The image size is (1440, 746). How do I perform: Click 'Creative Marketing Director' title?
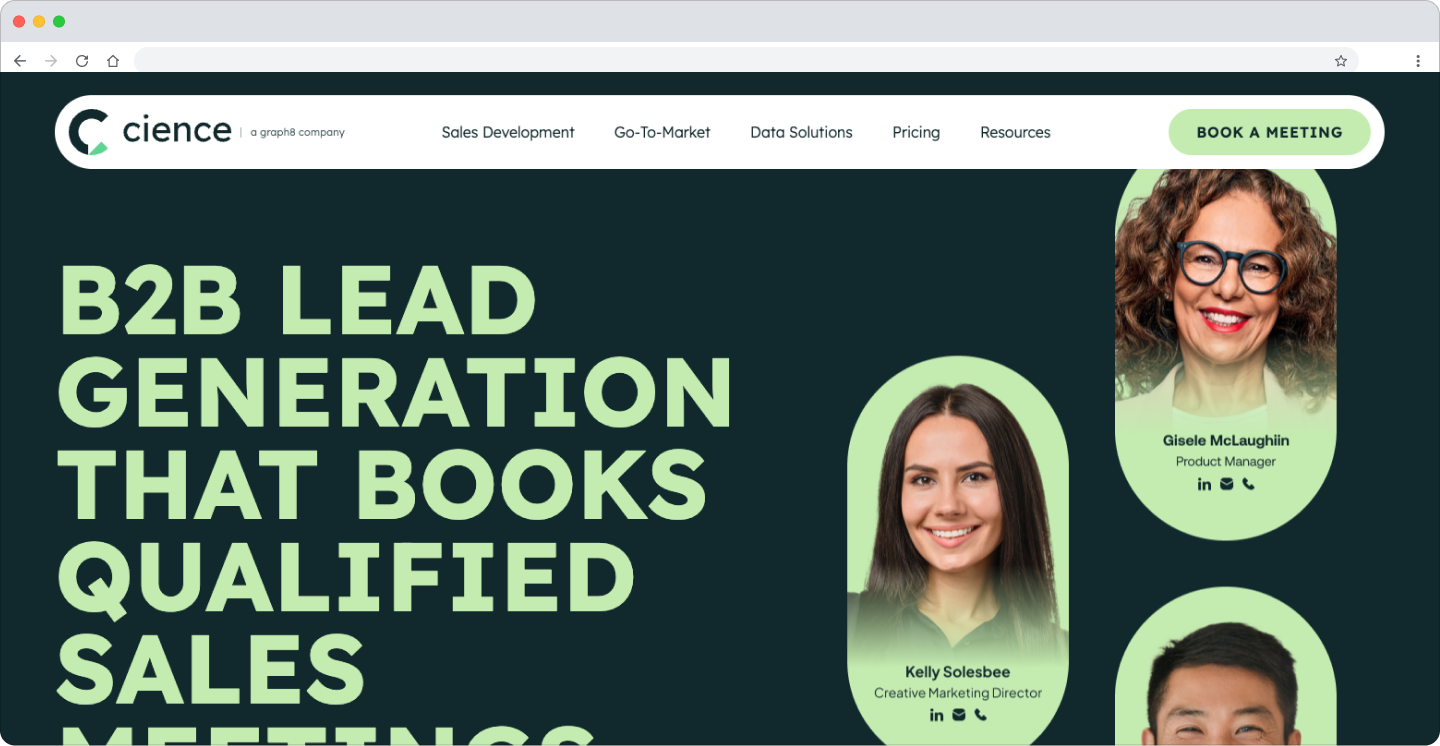(x=958, y=693)
